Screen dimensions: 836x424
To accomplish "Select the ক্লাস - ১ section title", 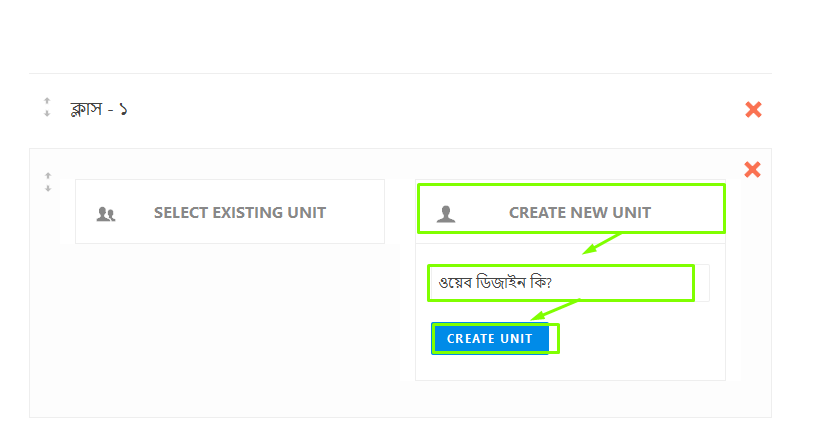I will (x=99, y=109).
